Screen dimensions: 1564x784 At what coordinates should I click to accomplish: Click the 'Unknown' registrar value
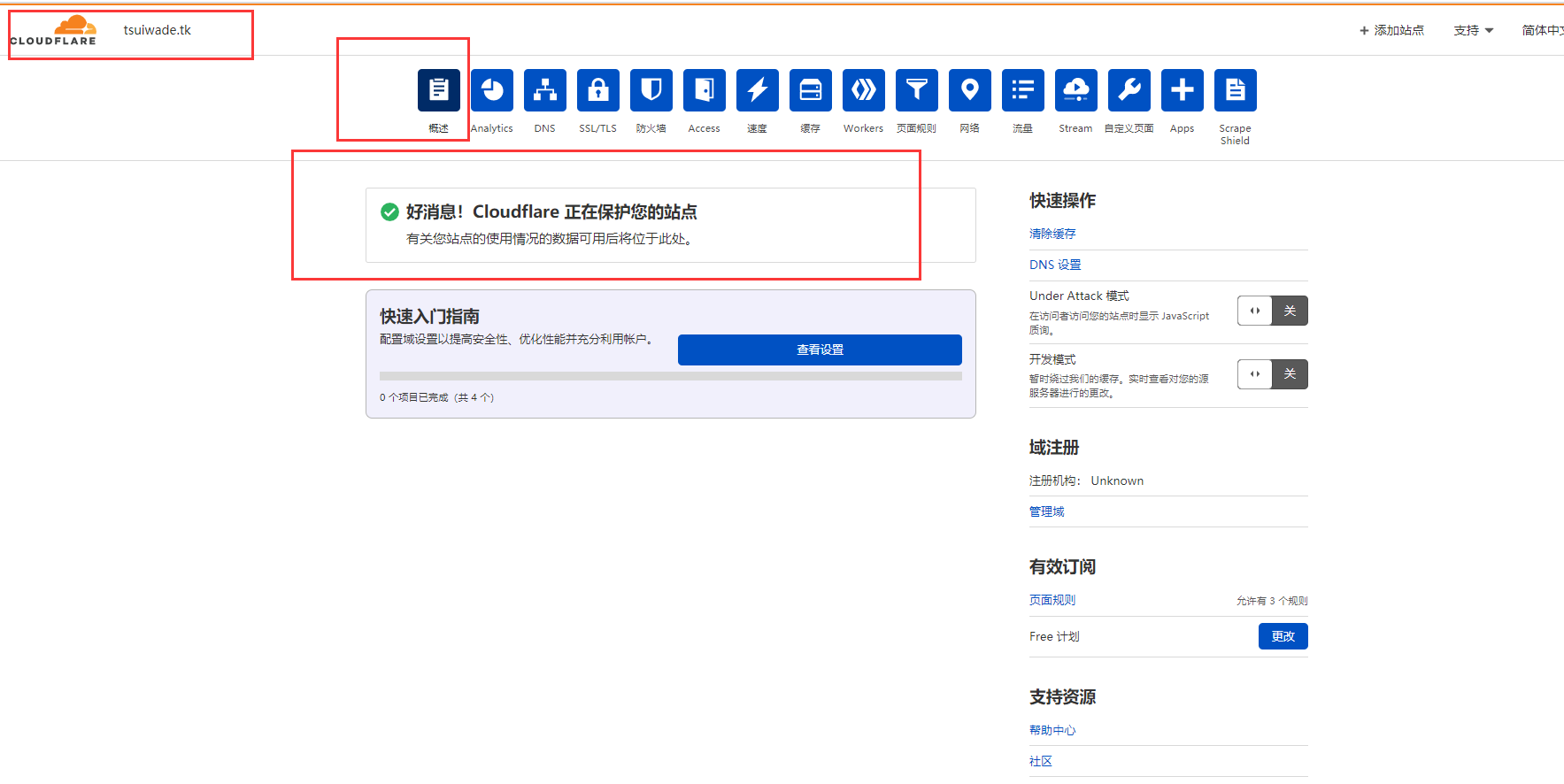click(1117, 480)
